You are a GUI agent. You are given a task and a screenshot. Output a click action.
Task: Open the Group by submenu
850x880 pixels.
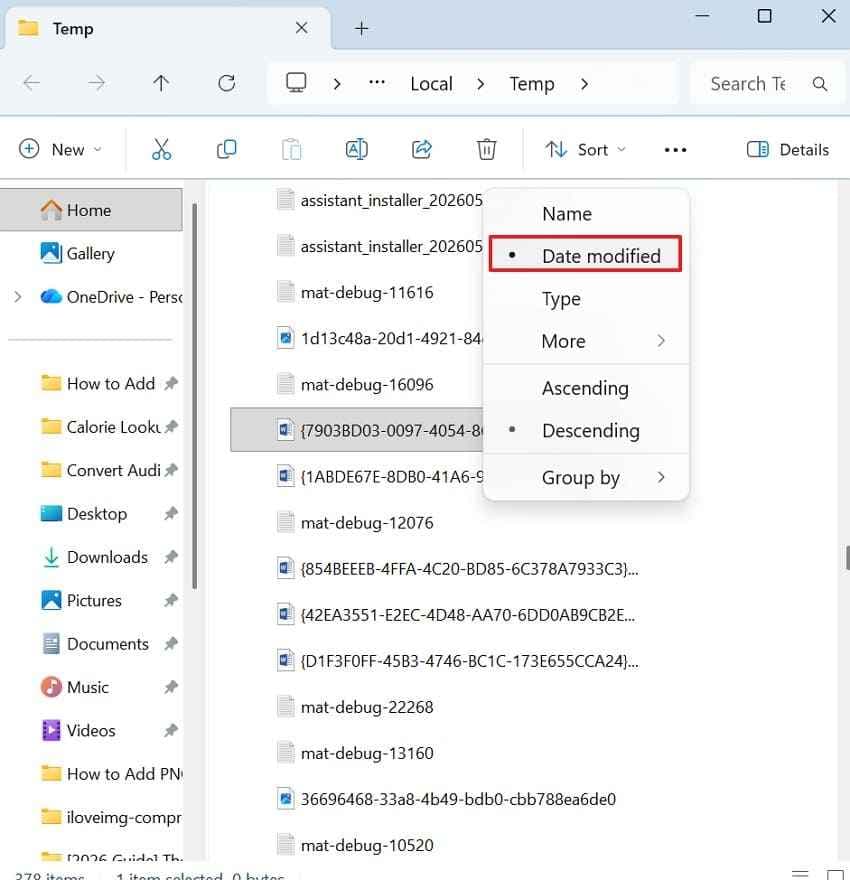pos(586,478)
